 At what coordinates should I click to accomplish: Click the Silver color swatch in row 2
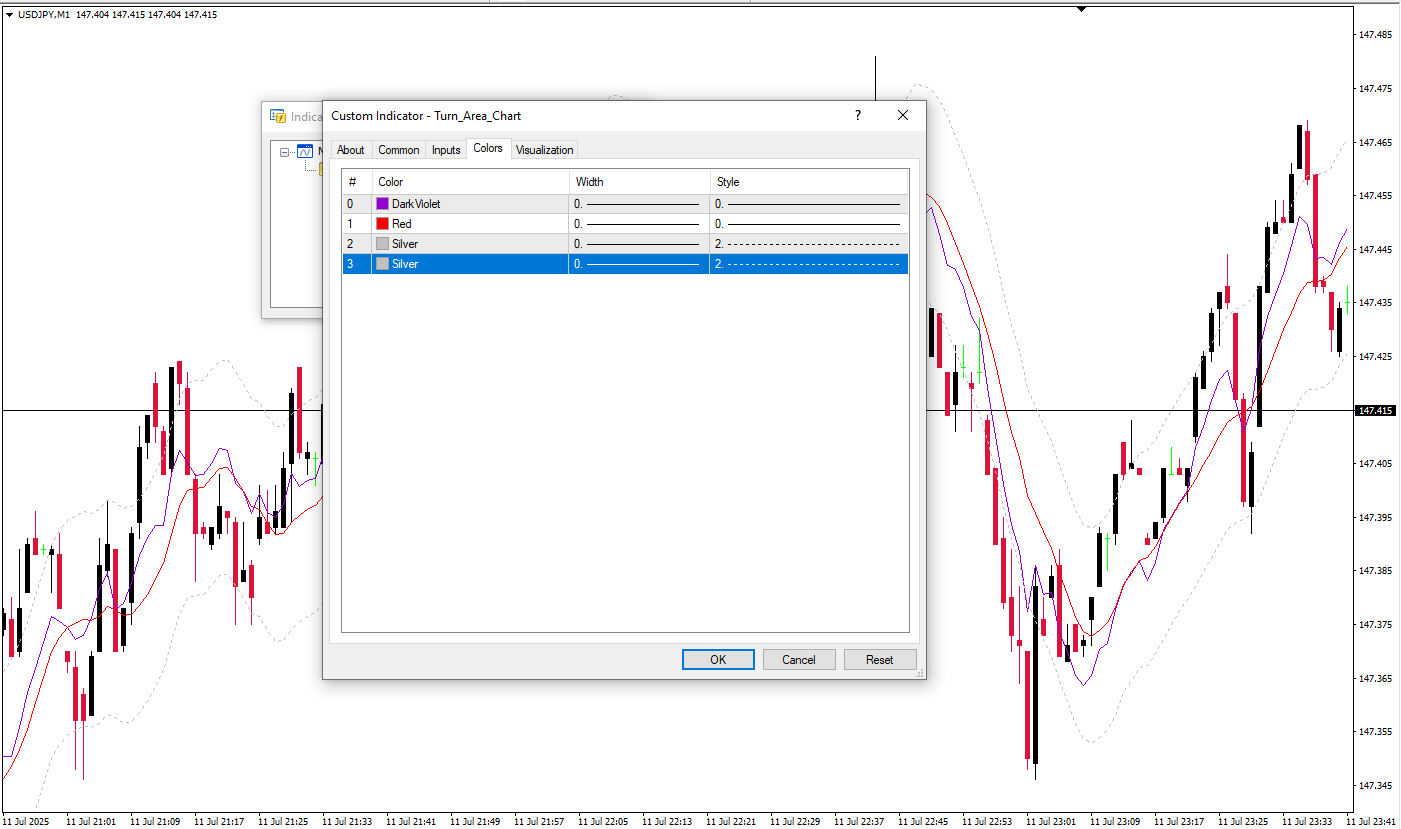[x=382, y=244]
